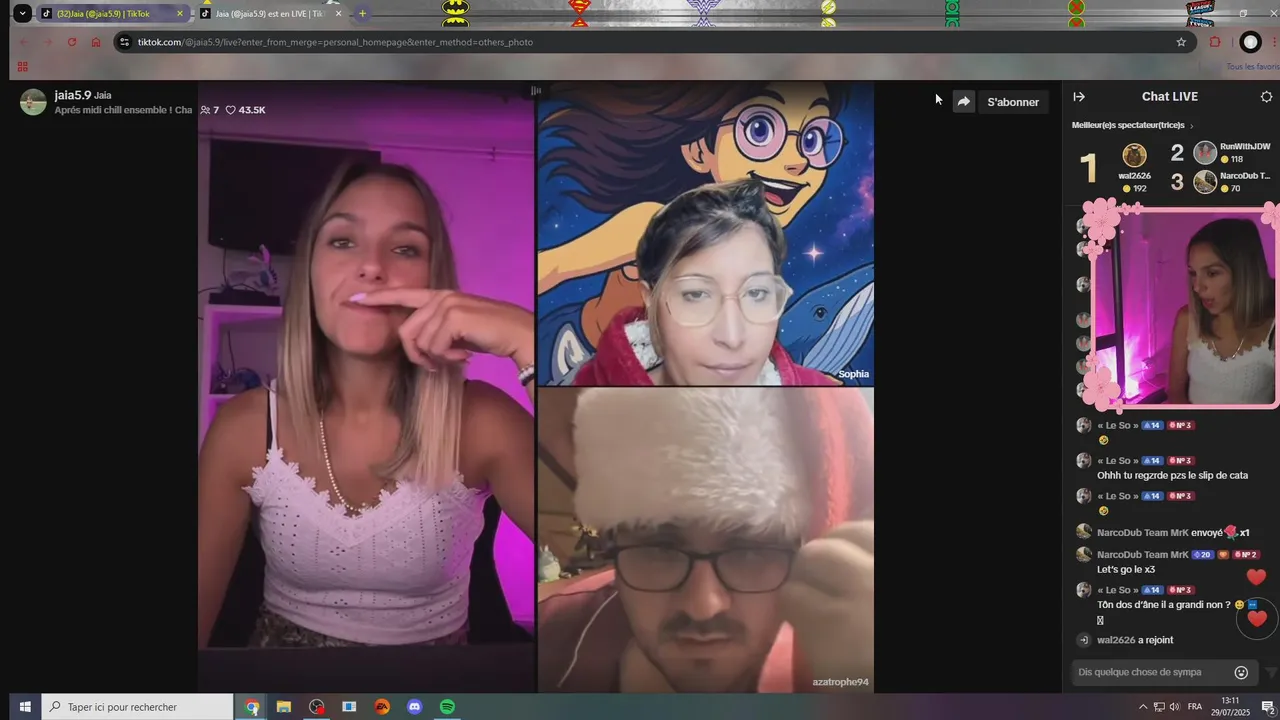Click the 'Taper ici pour rechercher' search box
This screenshot has width=1280, height=720.
[137, 707]
